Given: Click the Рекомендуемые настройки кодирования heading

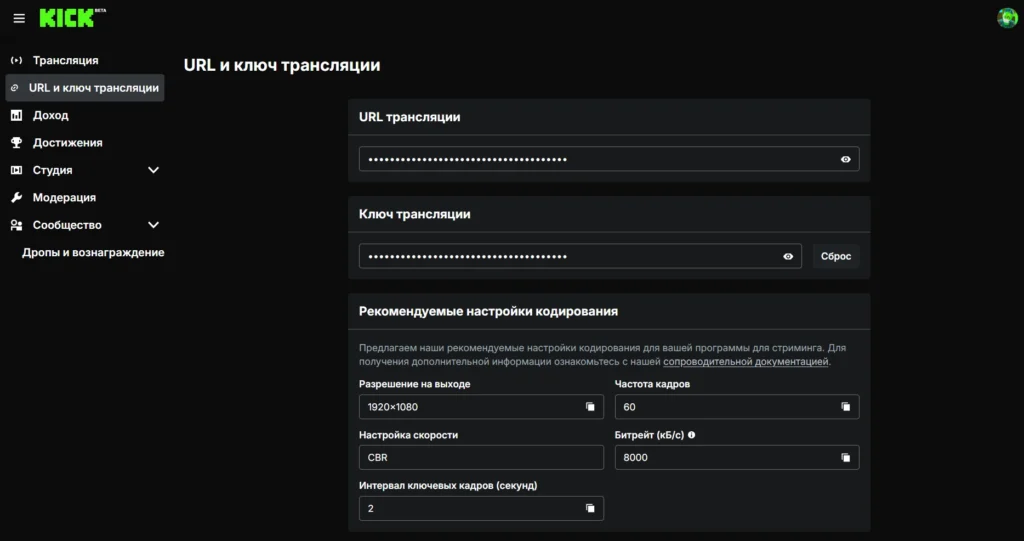Looking at the screenshot, I should [x=488, y=311].
